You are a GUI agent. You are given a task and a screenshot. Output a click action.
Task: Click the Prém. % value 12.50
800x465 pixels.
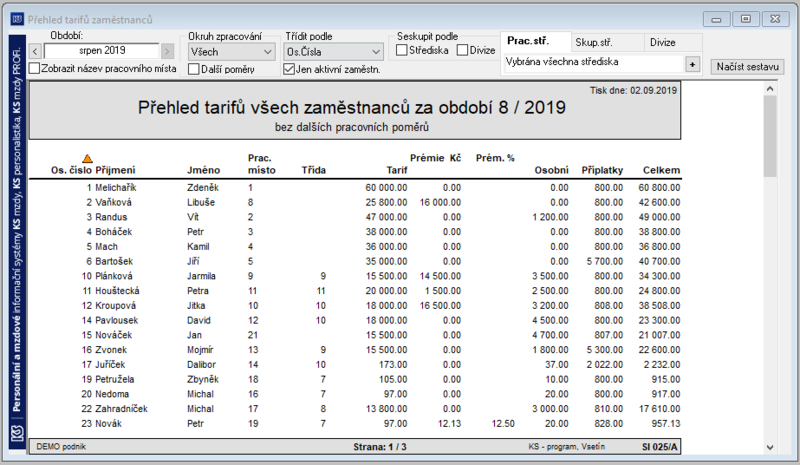coord(503,424)
